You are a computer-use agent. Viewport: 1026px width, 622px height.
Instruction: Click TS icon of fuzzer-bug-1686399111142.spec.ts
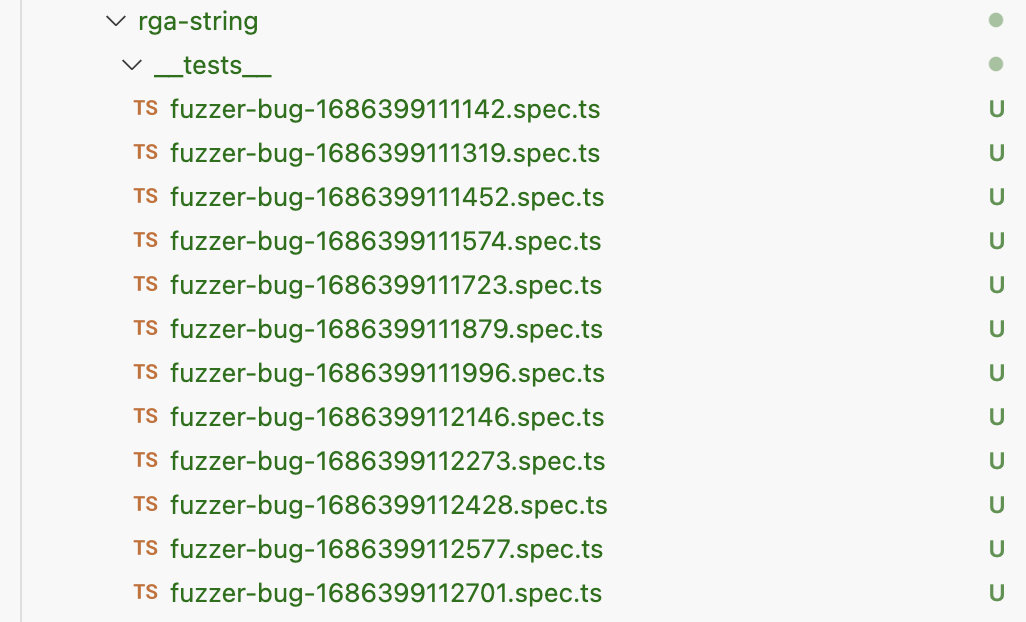146,109
